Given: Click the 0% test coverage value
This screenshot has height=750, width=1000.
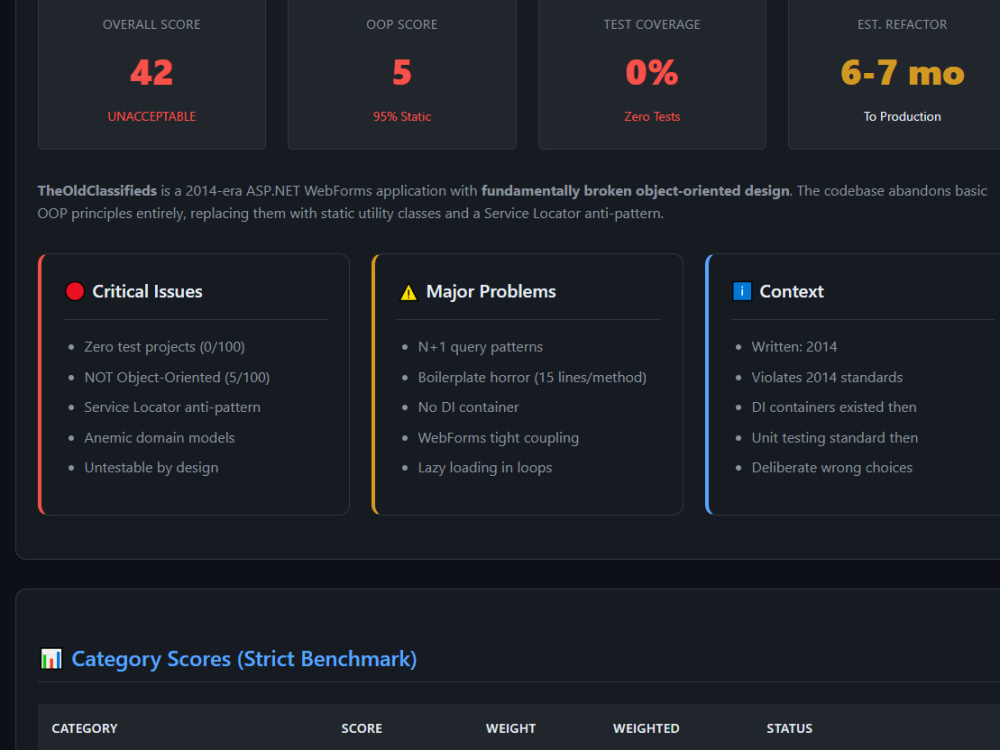Looking at the screenshot, I should [x=652, y=72].
